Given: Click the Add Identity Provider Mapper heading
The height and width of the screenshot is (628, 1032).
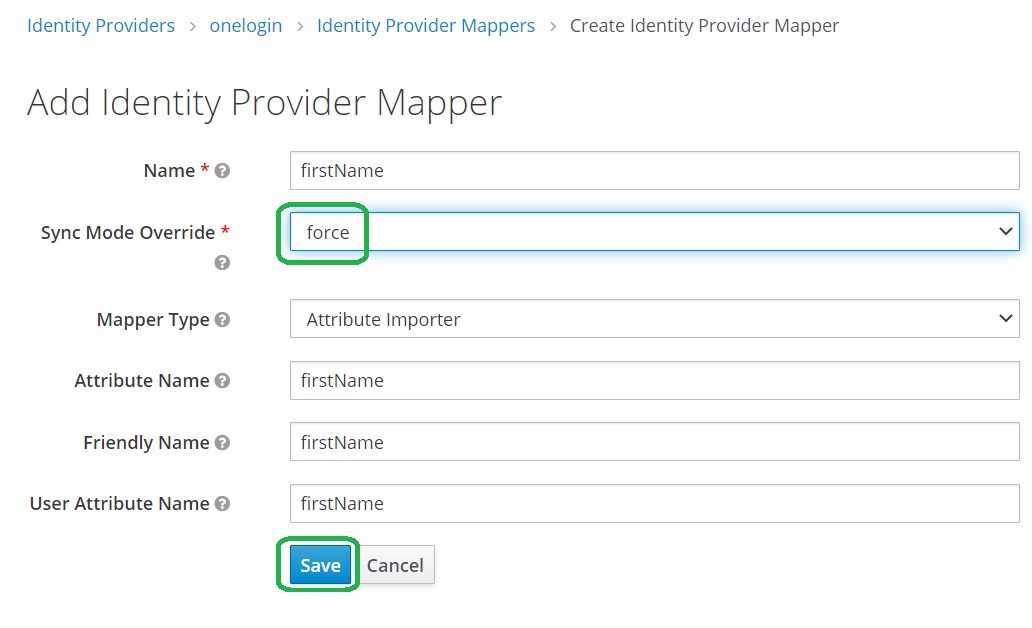Looking at the screenshot, I should tap(264, 102).
